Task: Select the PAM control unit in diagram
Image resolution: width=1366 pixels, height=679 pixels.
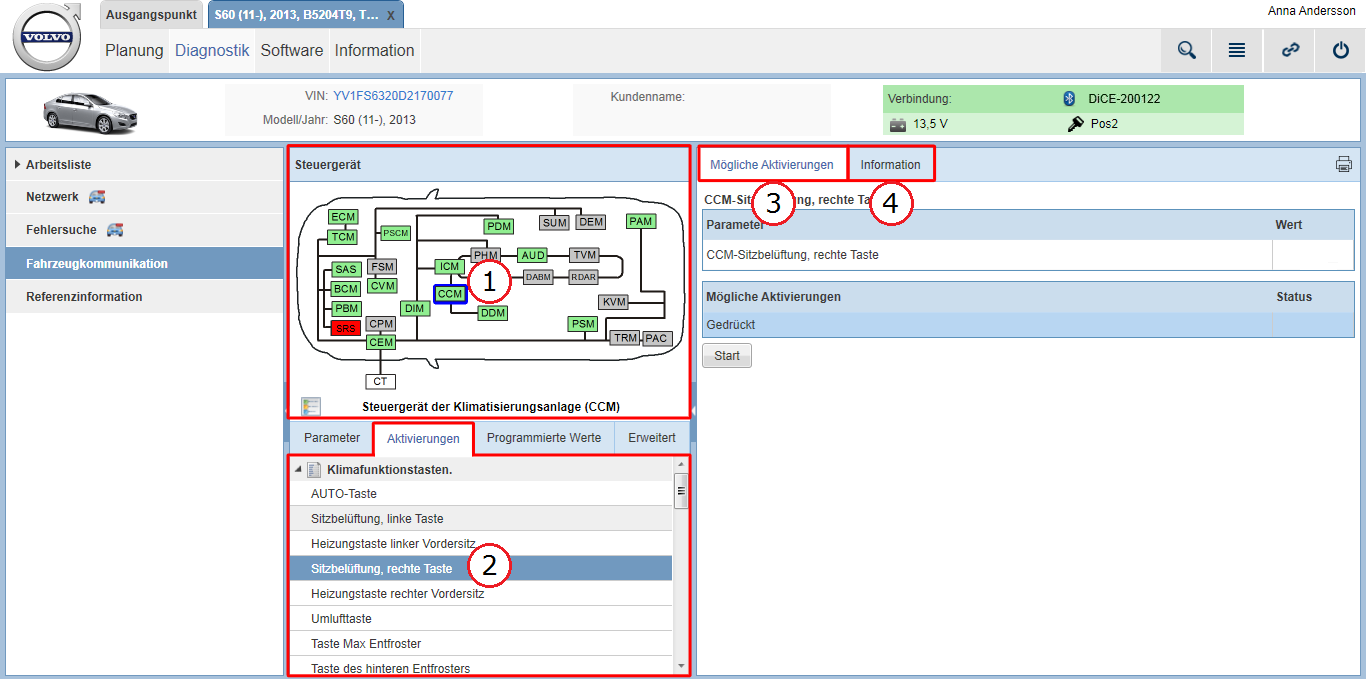Action: pyautogui.click(x=641, y=221)
